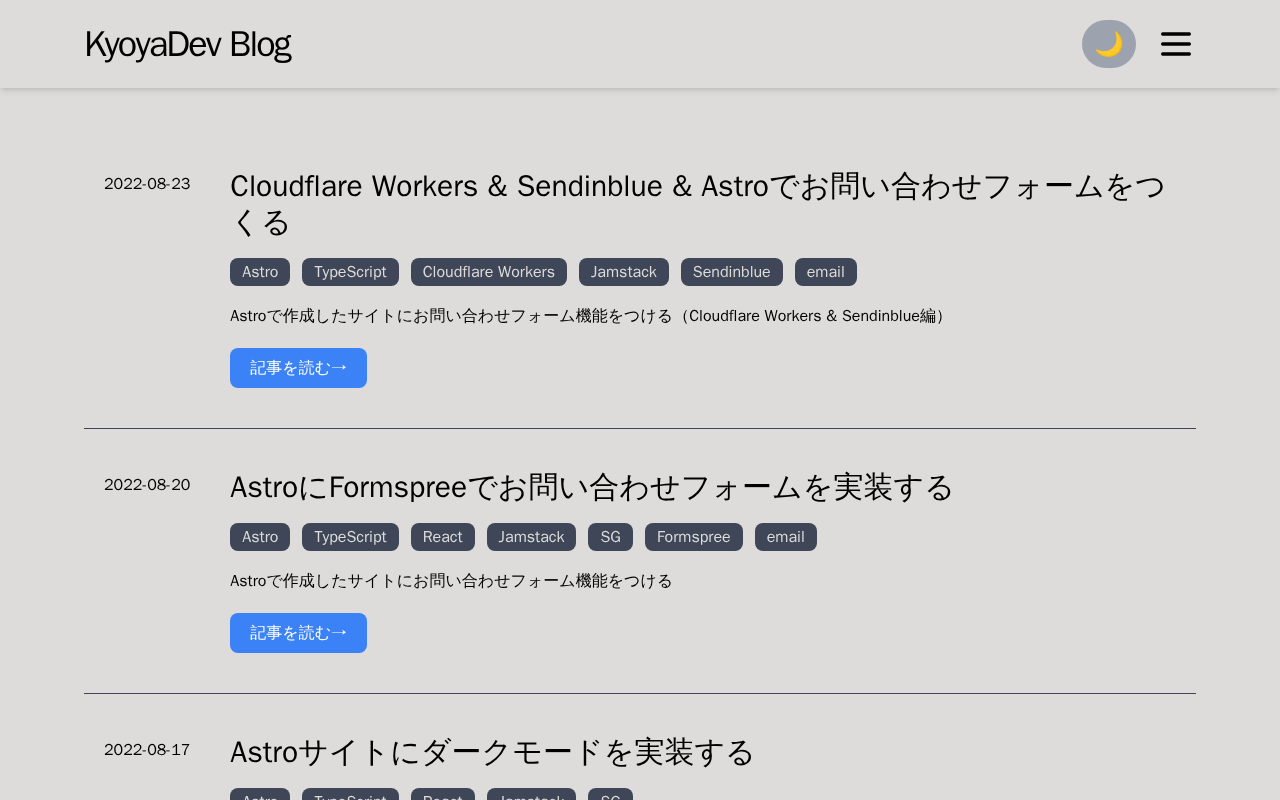Click the email tag of the Formspree article

click(785, 537)
